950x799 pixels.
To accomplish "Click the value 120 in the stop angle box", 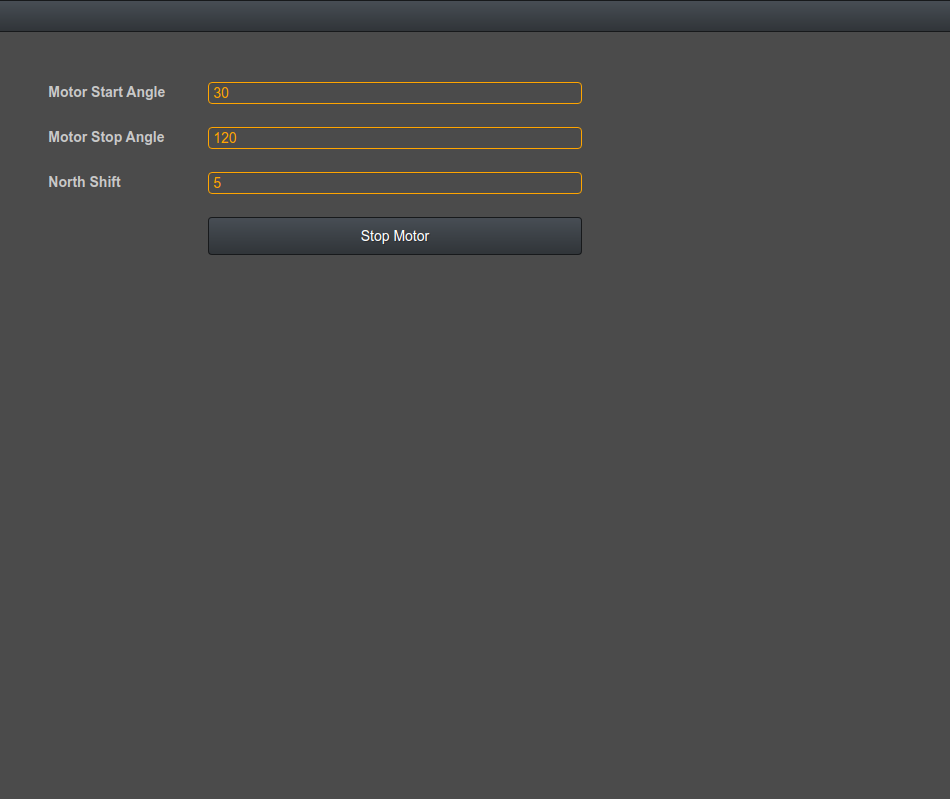I will (225, 138).
